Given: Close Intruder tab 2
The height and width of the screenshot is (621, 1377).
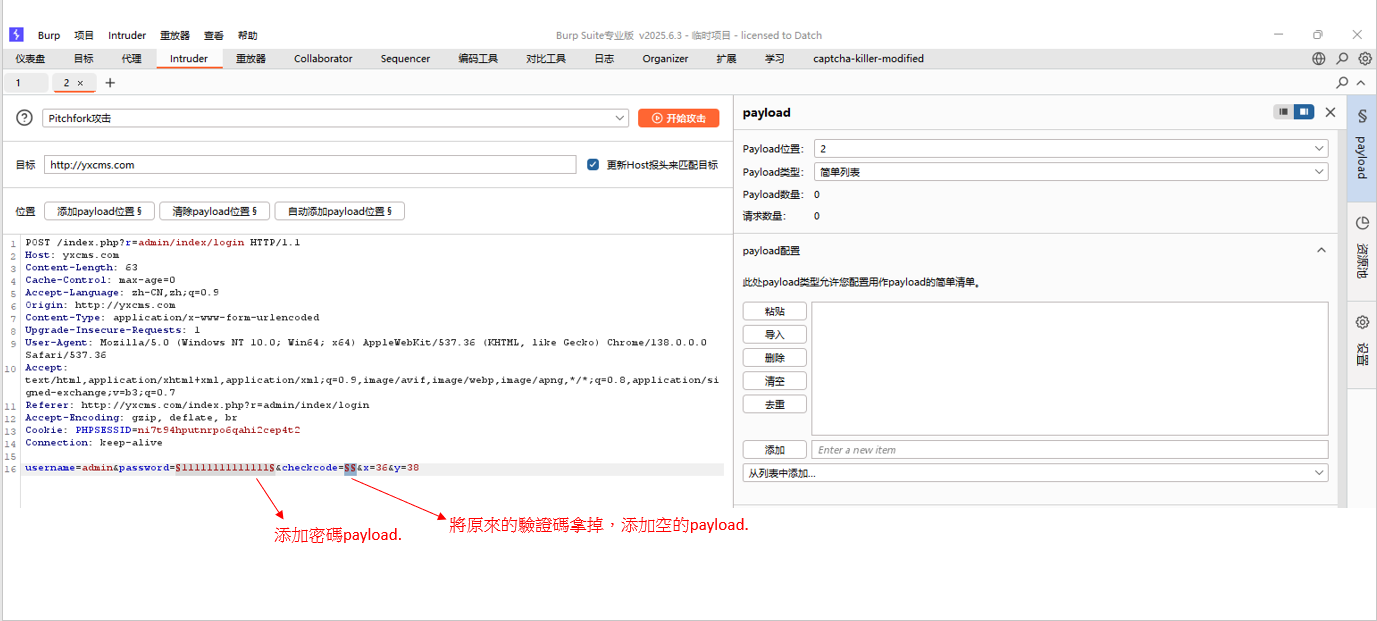Looking at the screenshot, I should pos(80,83).
